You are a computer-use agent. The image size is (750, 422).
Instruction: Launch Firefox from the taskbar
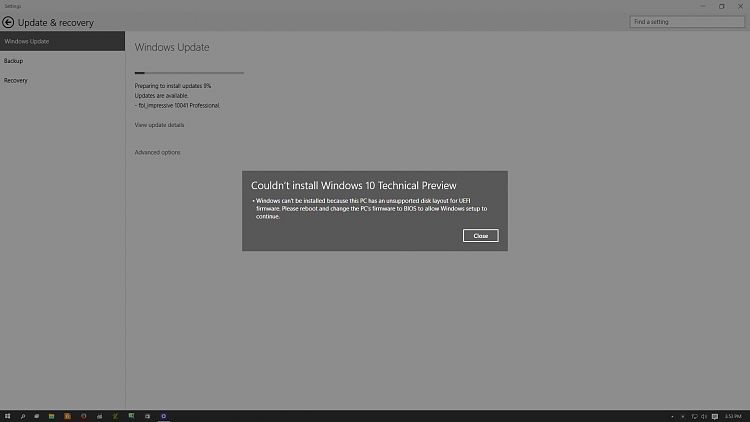[x=83, y=416]
